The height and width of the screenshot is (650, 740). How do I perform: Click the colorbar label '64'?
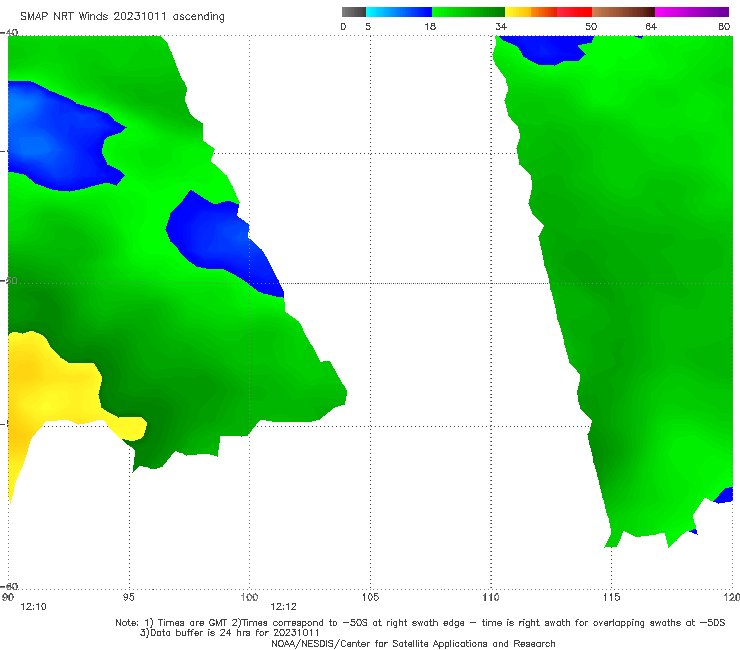(651, 26)
